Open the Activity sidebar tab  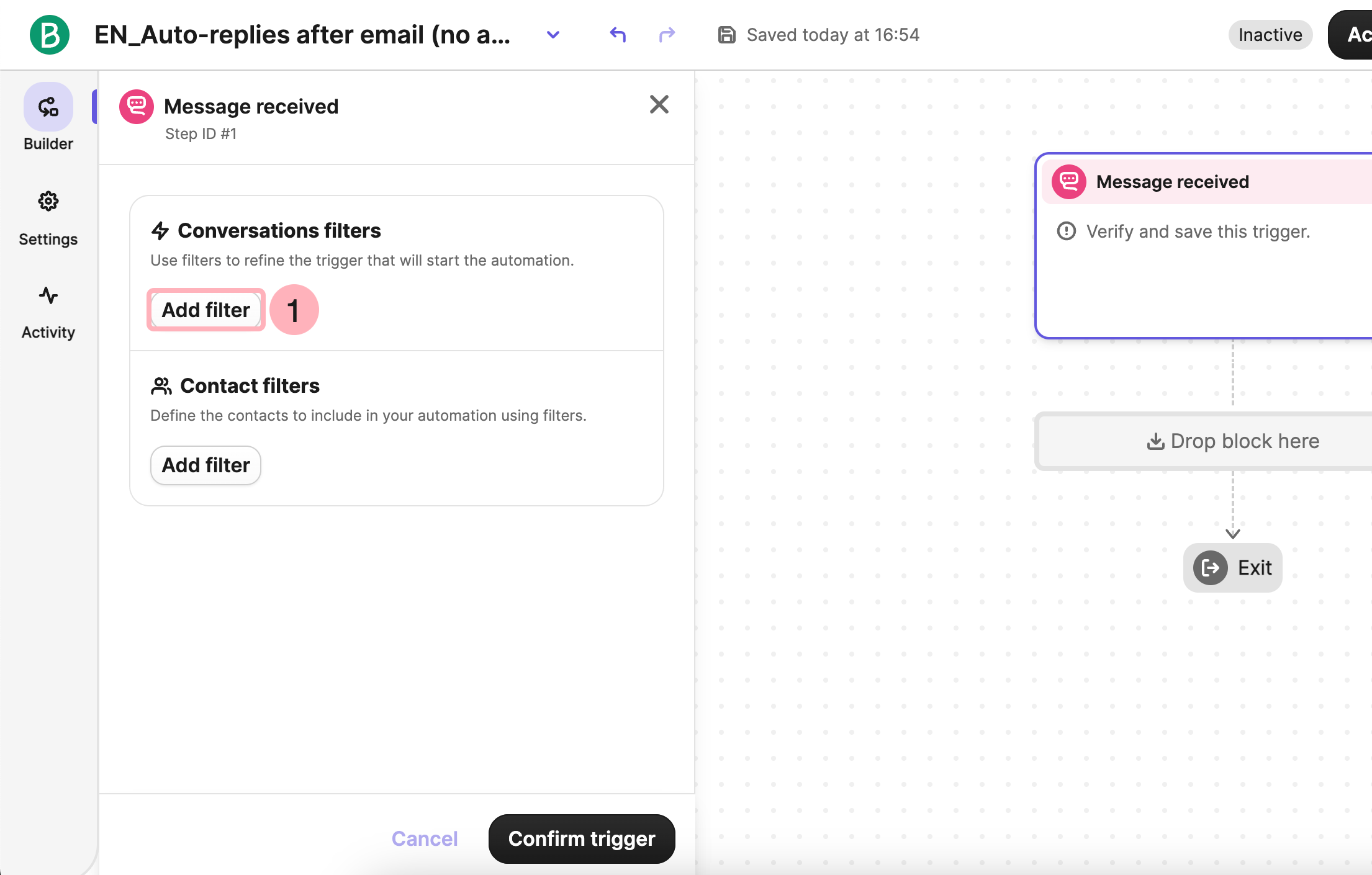tap(48, 312)
